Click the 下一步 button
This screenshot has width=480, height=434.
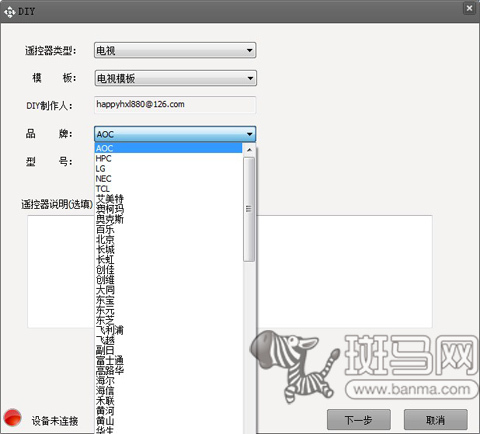pyautogui.click(x=359, y=420)
